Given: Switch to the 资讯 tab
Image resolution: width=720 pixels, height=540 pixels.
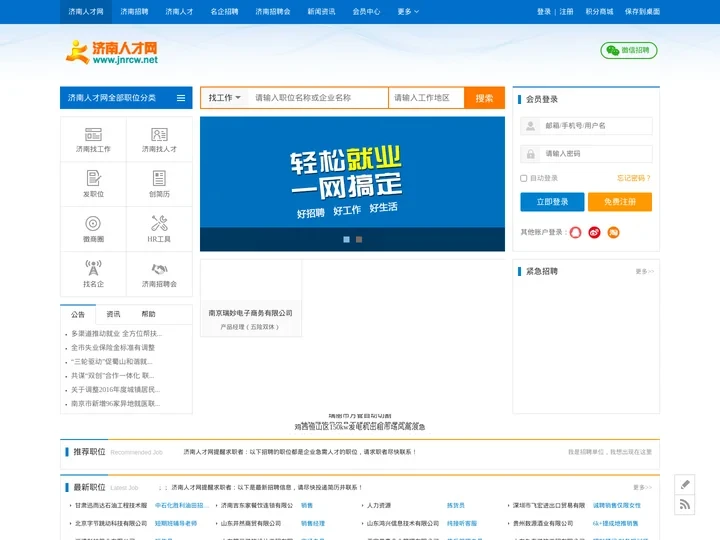Looking at the screenshot, I should pos(113,314).
